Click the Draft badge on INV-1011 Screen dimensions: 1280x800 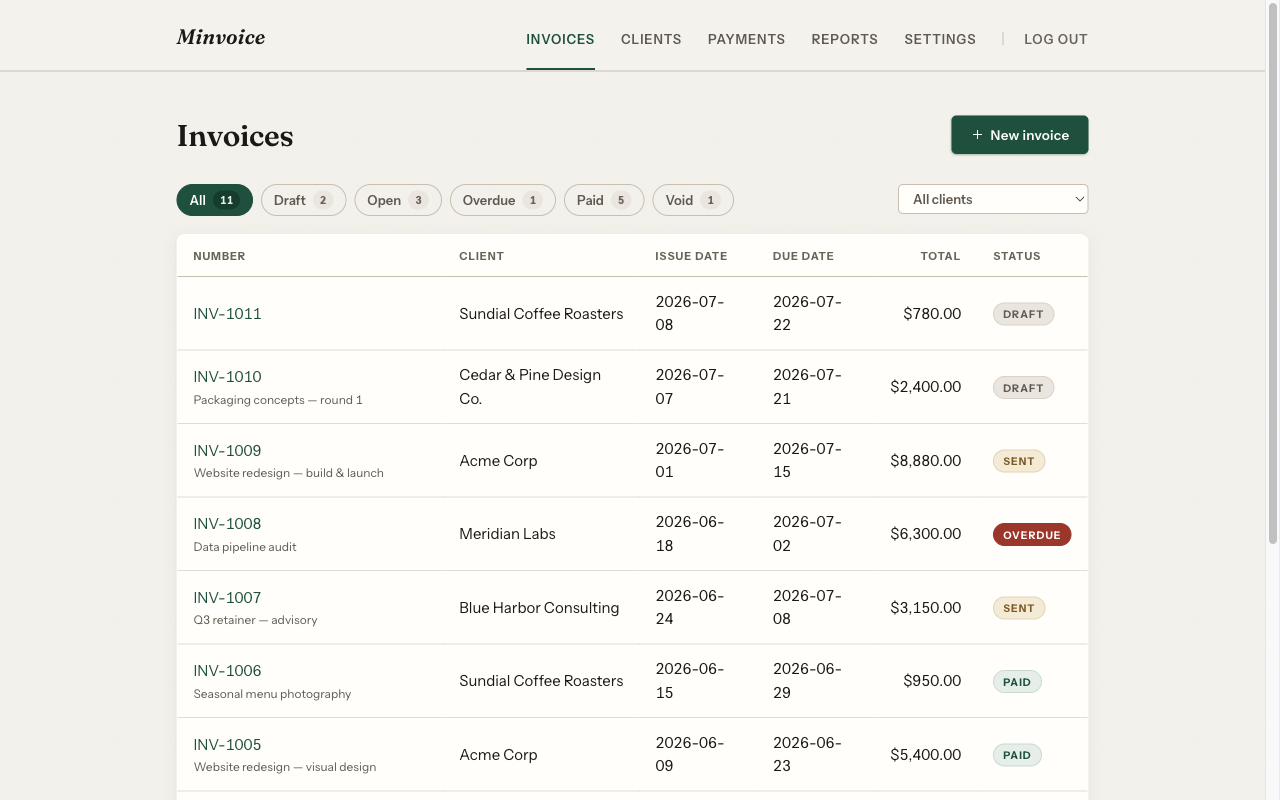point(1023,314)
